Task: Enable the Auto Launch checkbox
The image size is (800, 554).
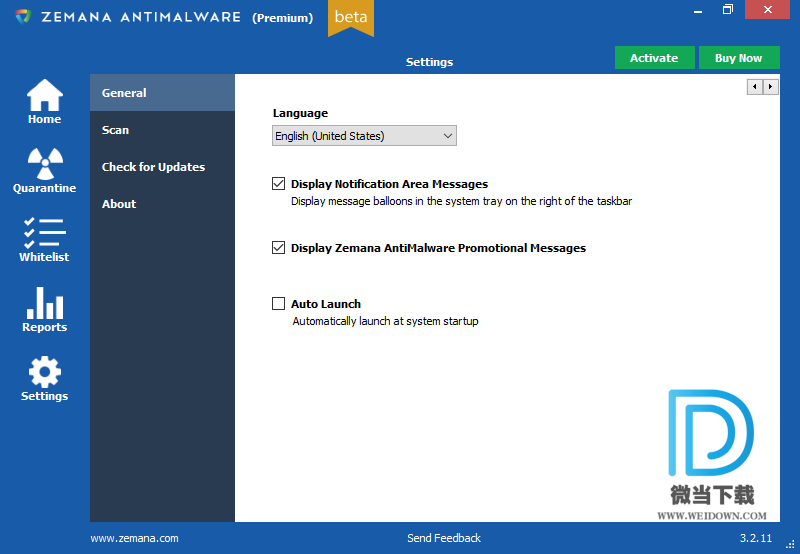Action: [x=278, y=304]
